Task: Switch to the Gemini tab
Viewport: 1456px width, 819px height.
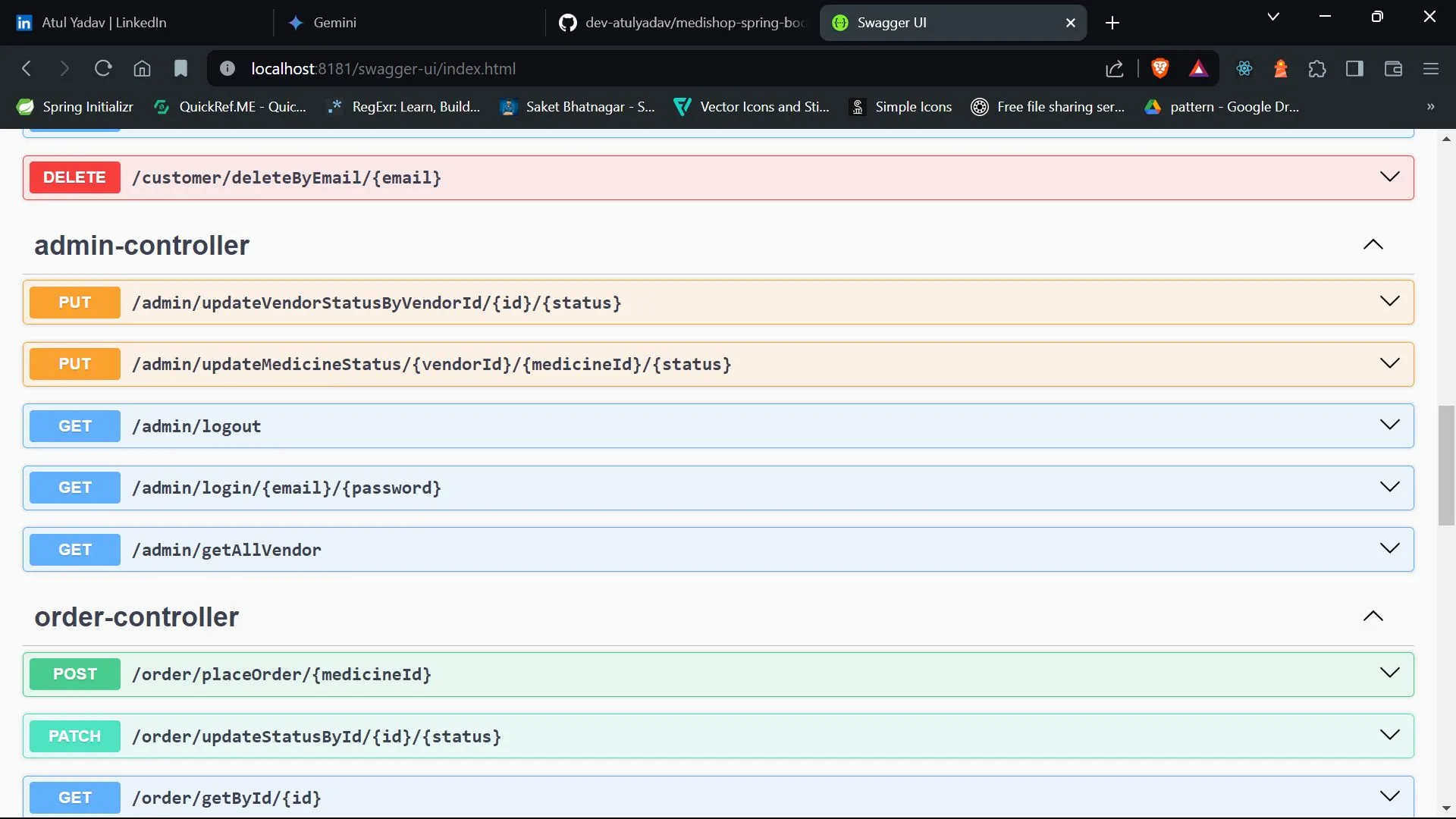Action: pos(409,23)
